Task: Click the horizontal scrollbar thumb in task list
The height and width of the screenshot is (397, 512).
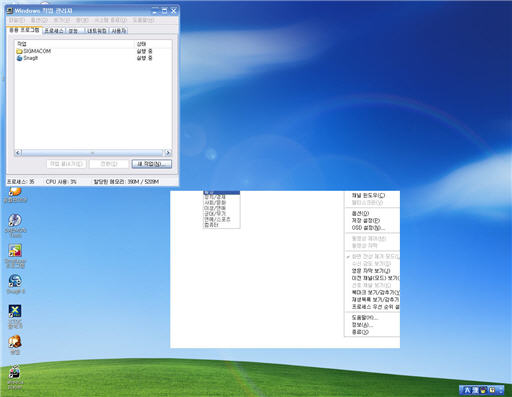Action: click(x=93, y=153)
